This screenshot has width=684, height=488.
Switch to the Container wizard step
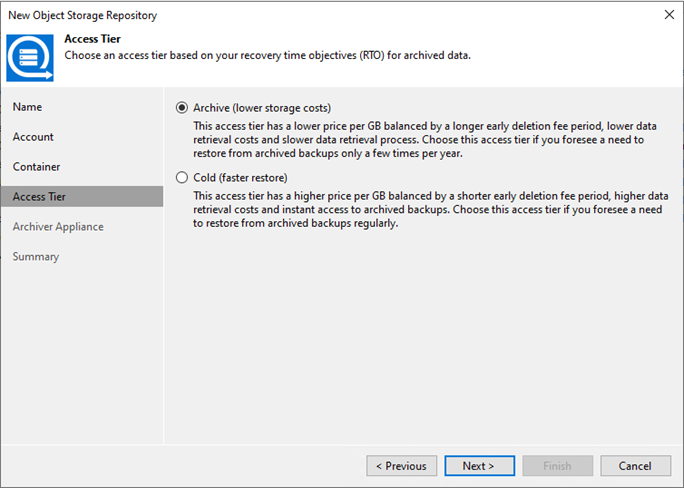pyautogui.click(x=36, y=167)
